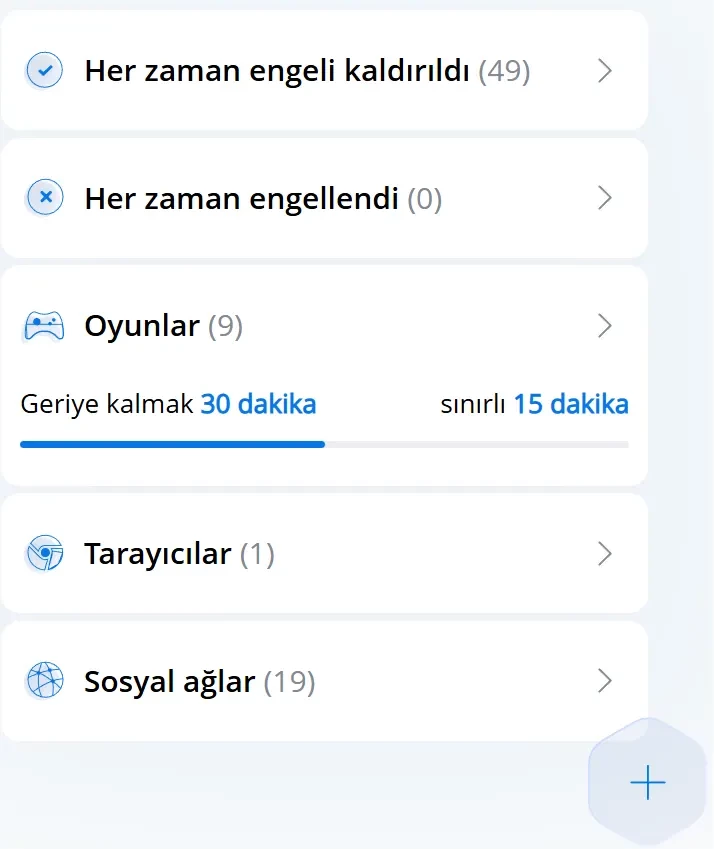The height and width of the screenshot is (849, 714).
Task: Click the 30 dakika remaining time link
Action: coord(258,405)
